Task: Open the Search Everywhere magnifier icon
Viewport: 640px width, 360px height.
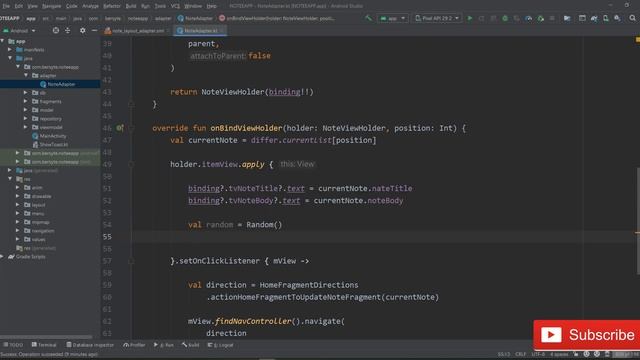Action: click(x=632, y=18)
